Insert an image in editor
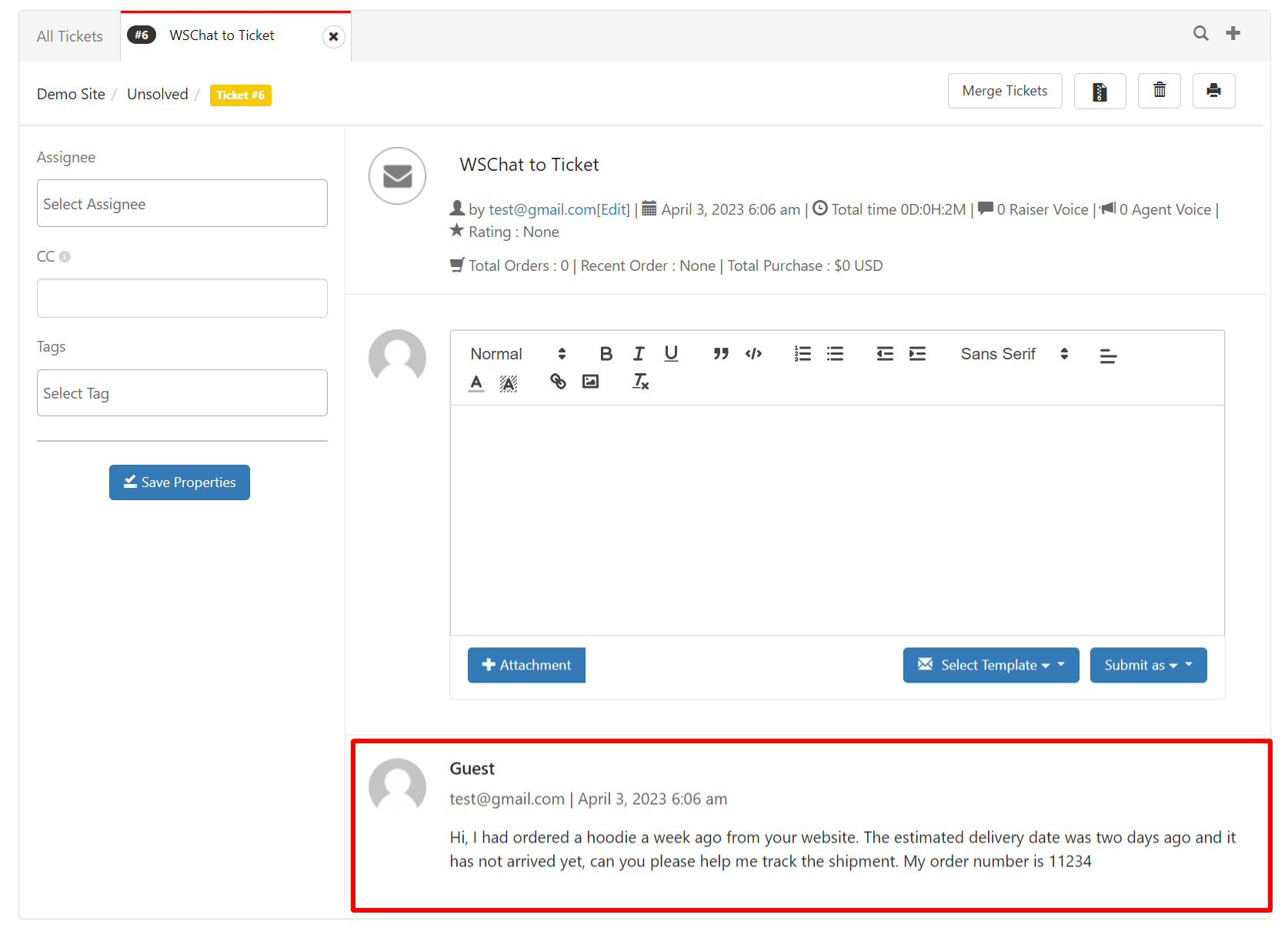 click(590, 382)
